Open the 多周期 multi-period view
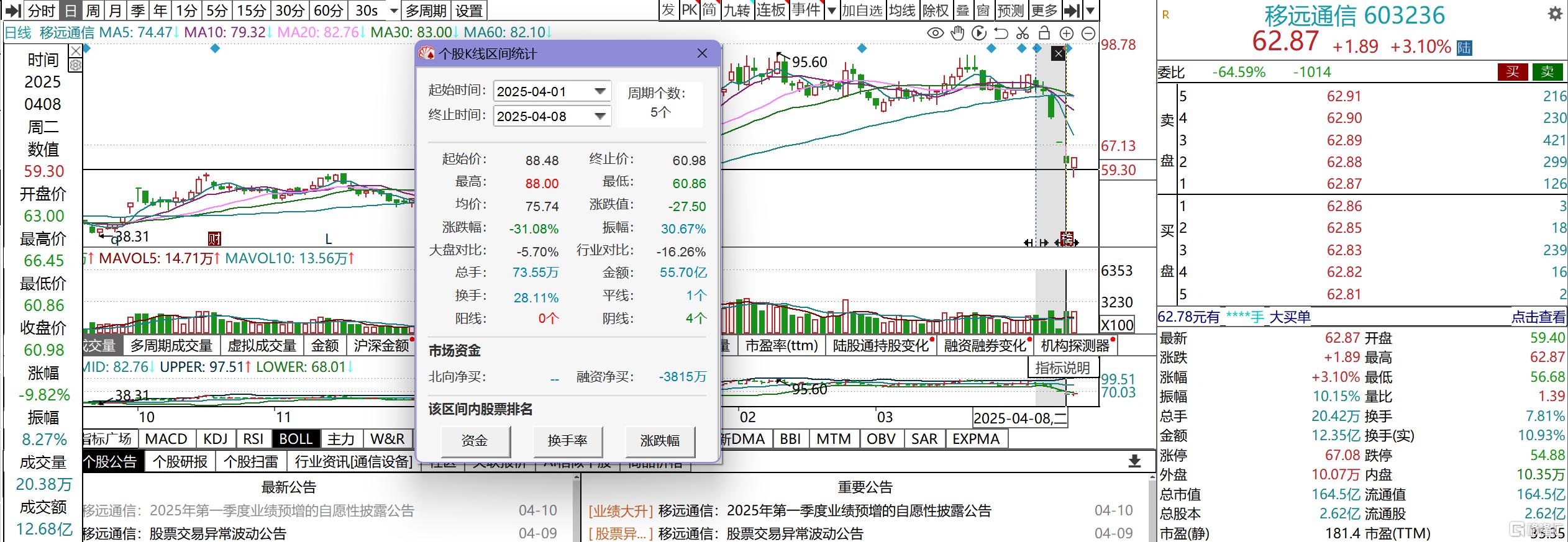The image size is (1568, 542). (x=426, y=11)
